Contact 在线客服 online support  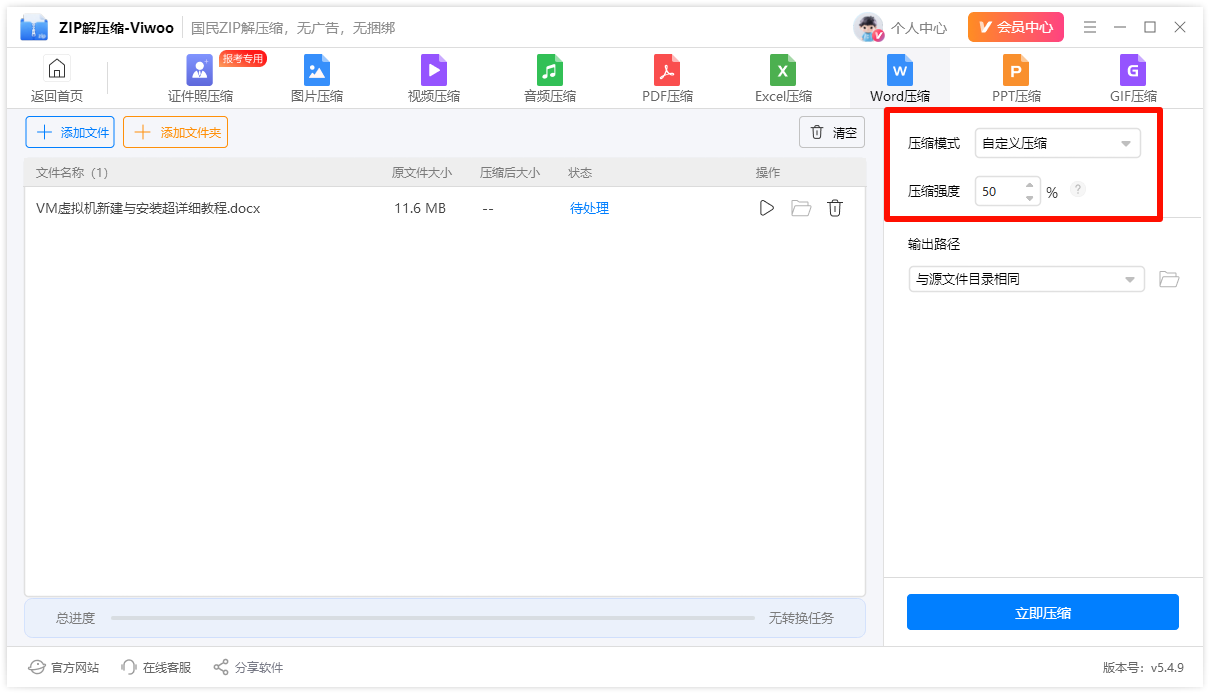[156, 667]
